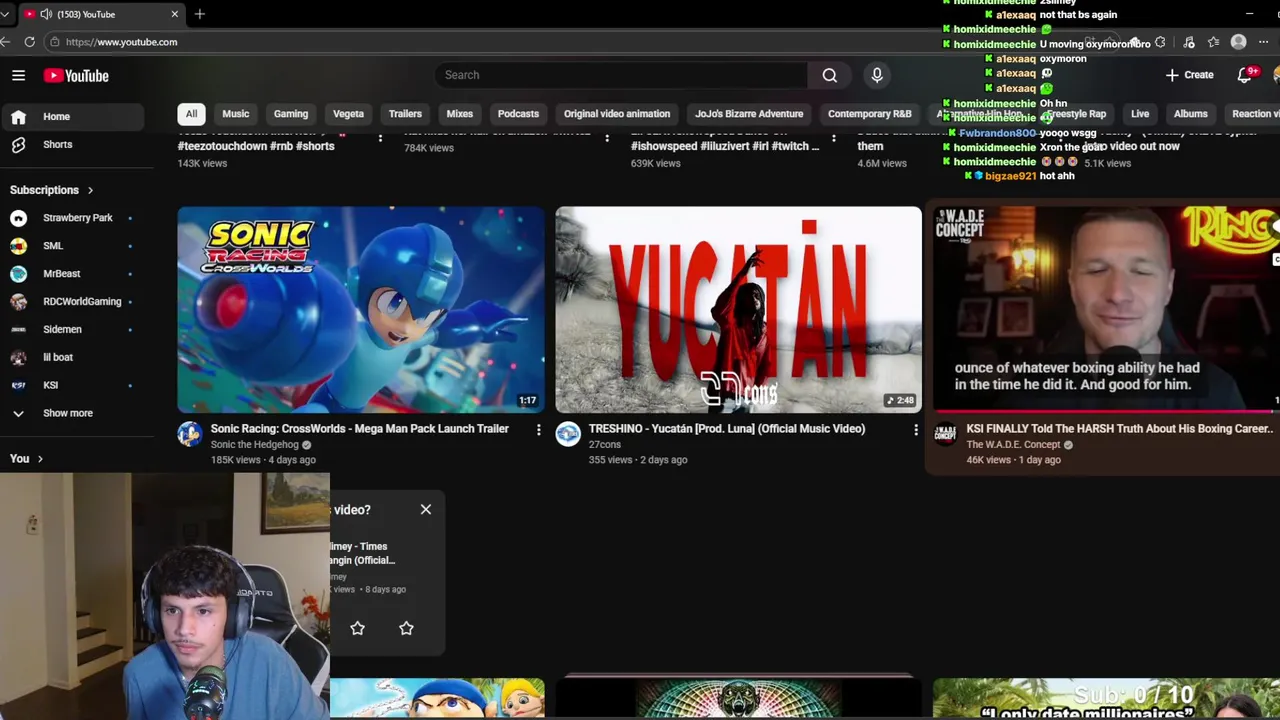Click the Create button

(x=1189, y=75)
